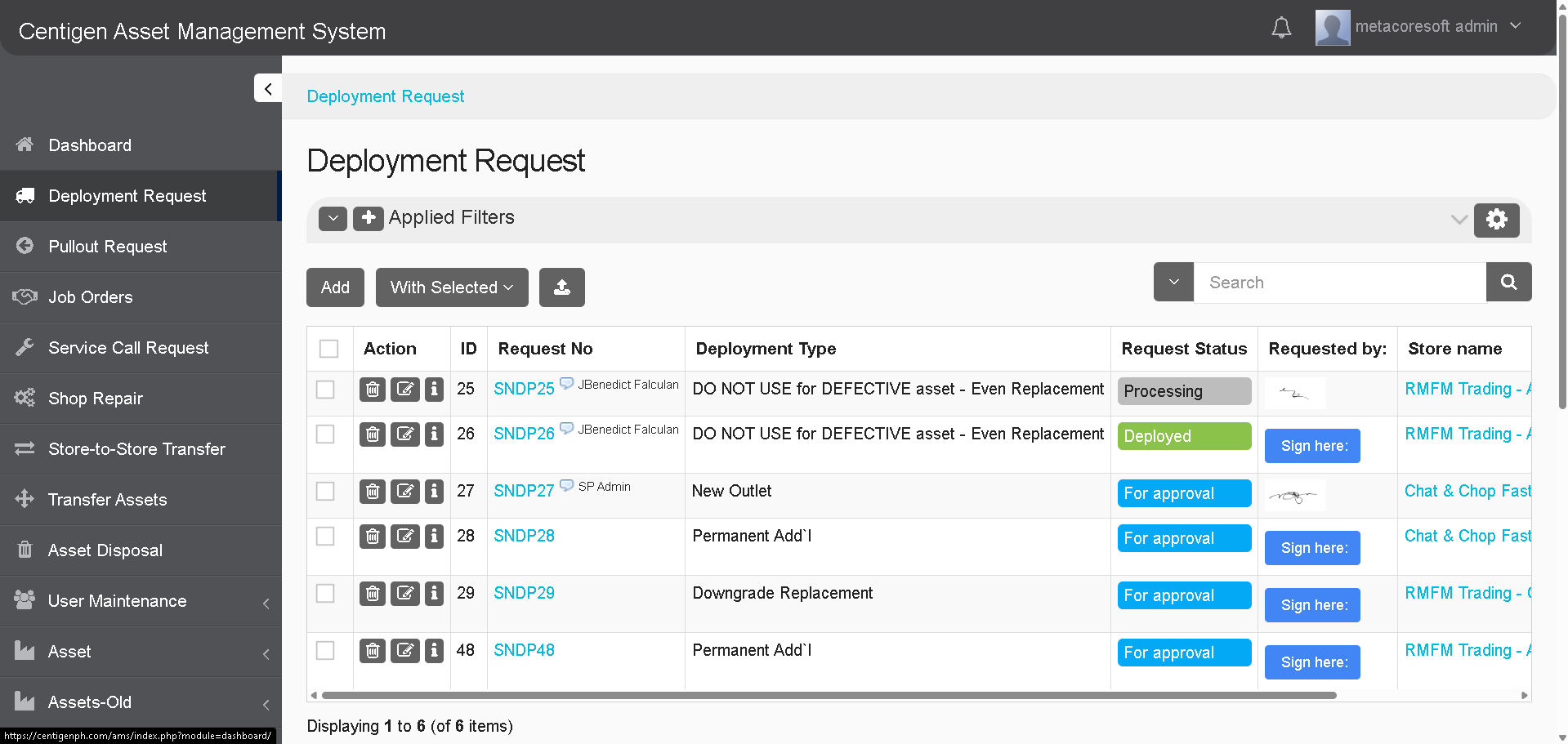1568x744 pixels.
Task: Click the table's horizontal scrollbar
Action: point(829,696)
